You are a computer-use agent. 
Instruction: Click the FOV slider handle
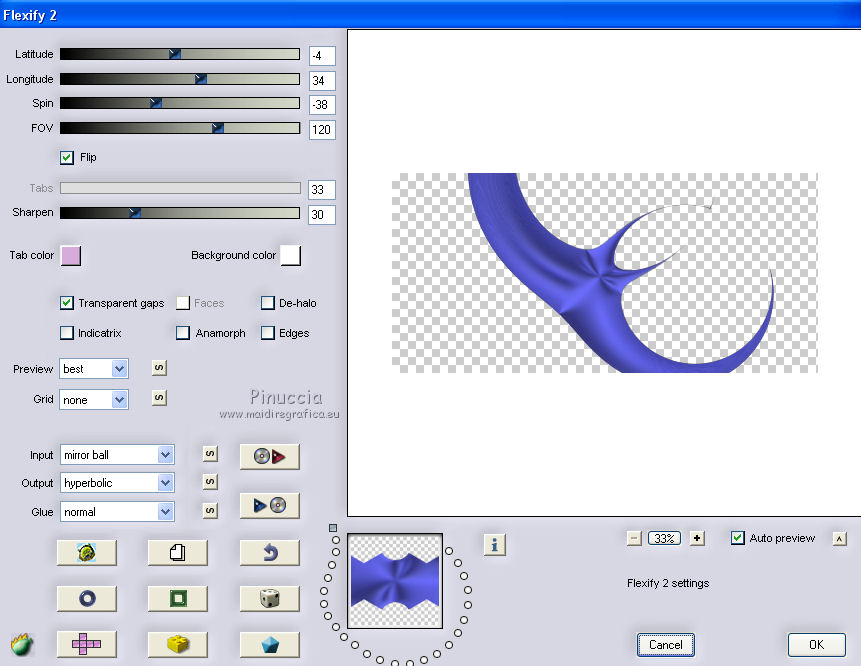tap(218, 128)
